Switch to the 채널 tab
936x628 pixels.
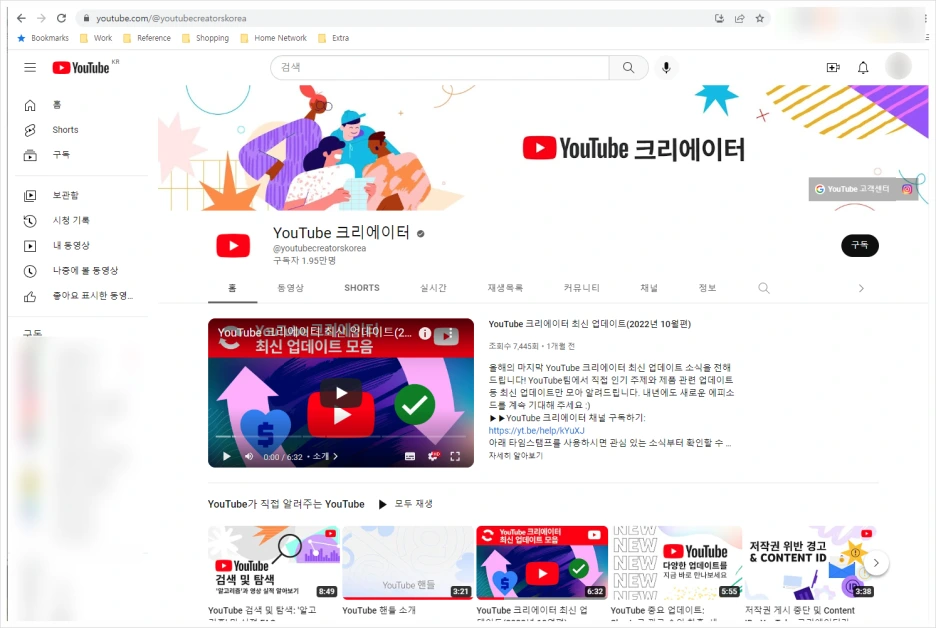click(649, 288)
